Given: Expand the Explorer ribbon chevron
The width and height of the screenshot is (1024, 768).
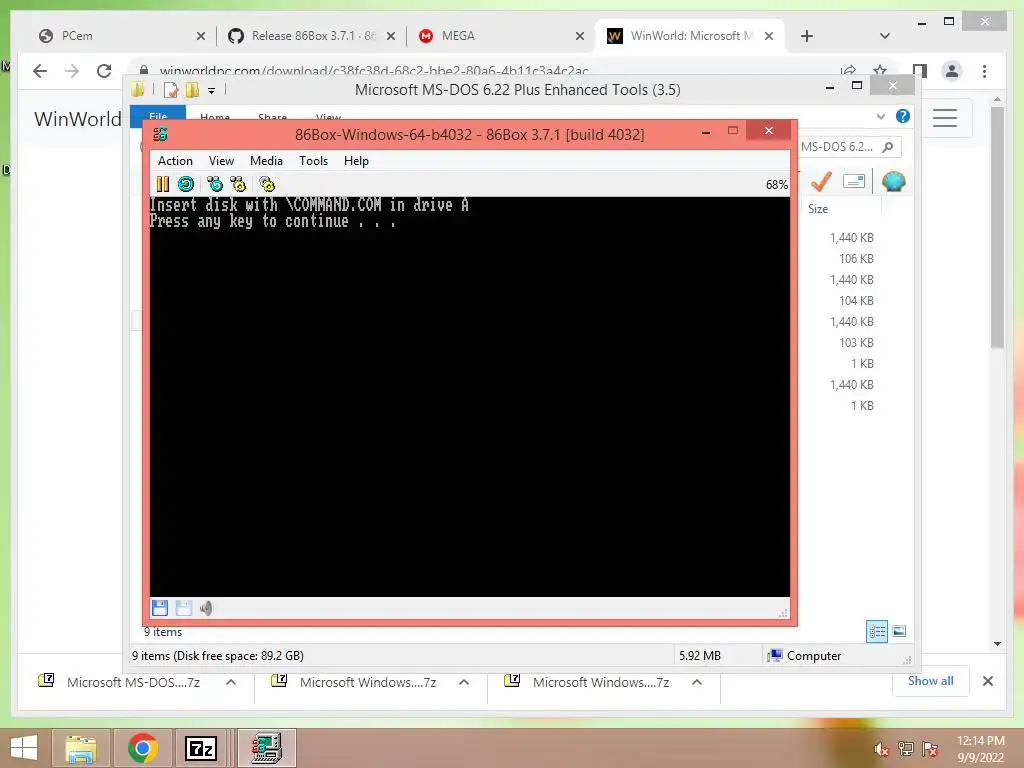Looking at the screenshot, I should point(880,116).
